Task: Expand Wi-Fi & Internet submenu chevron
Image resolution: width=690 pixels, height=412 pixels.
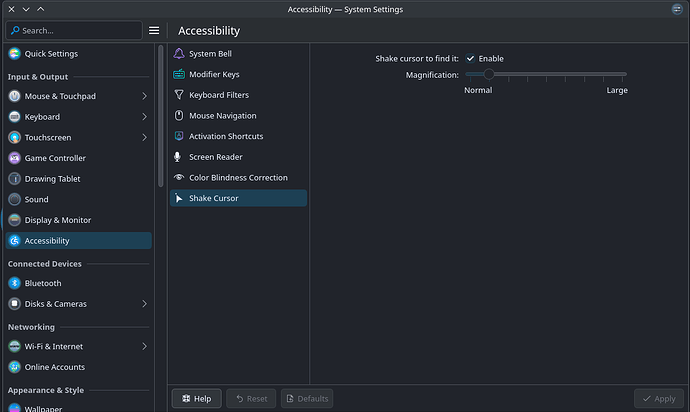Action: [144, 346]
